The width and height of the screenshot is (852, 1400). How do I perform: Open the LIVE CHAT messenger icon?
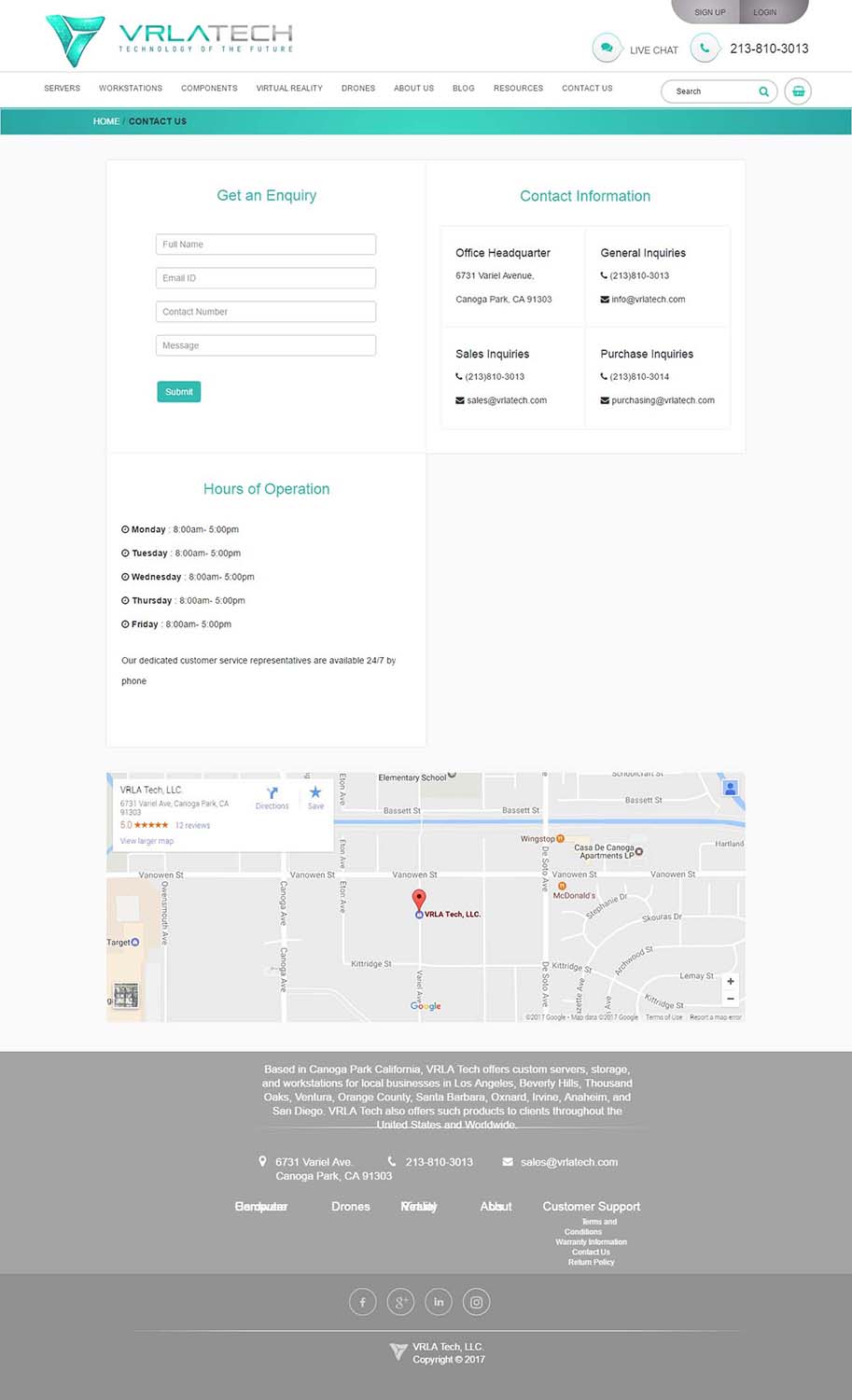pos(608,48)
